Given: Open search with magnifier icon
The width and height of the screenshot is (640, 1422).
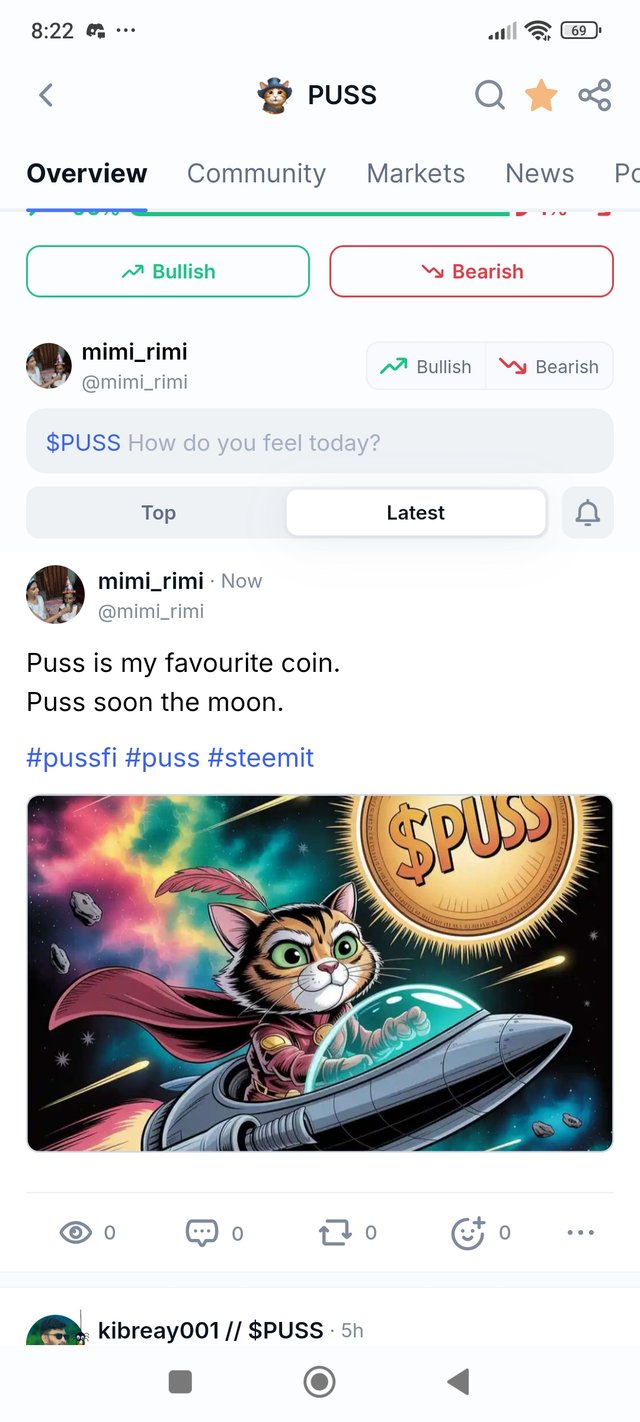Looking at the screenshot, I should tap(489, 95).
